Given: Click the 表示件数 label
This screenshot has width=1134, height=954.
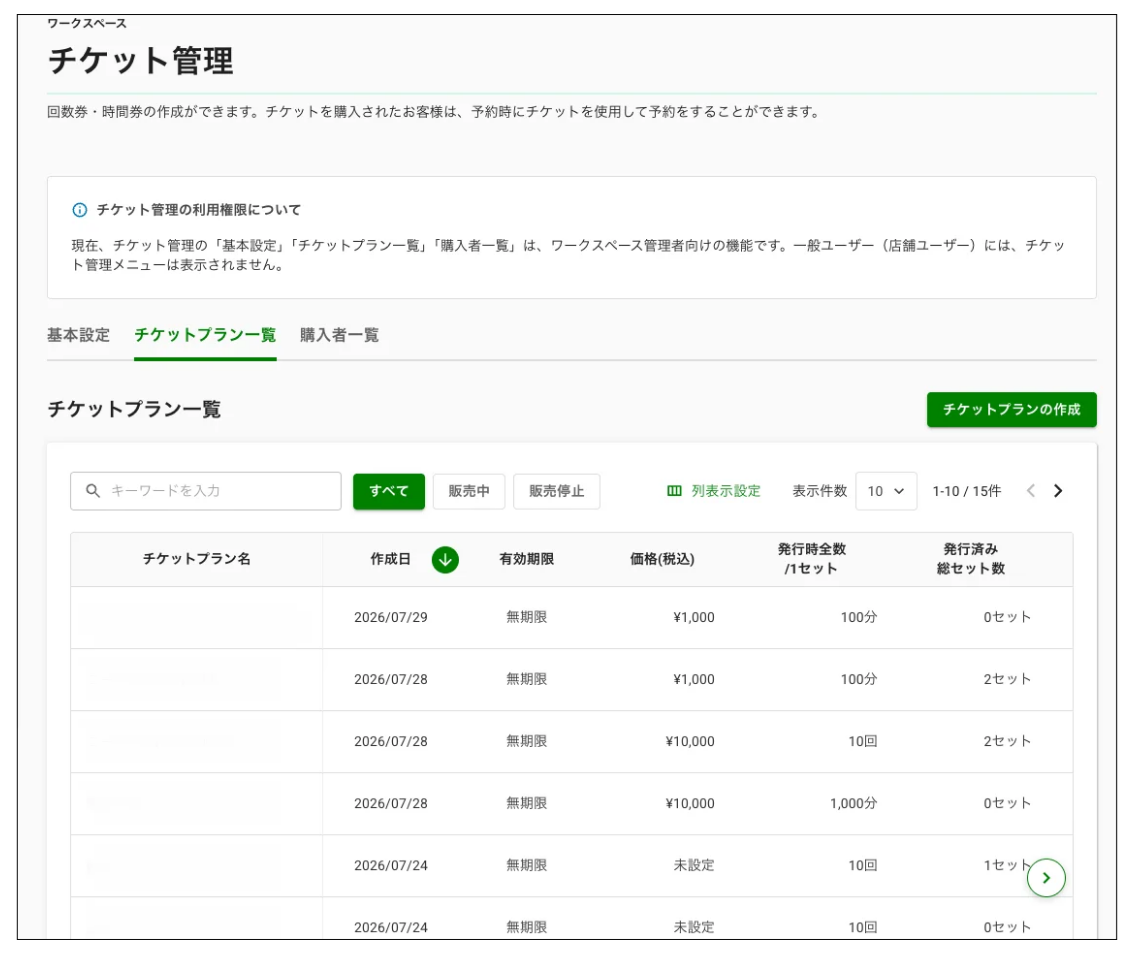Looking at the screenshot, I should (819, 491).
